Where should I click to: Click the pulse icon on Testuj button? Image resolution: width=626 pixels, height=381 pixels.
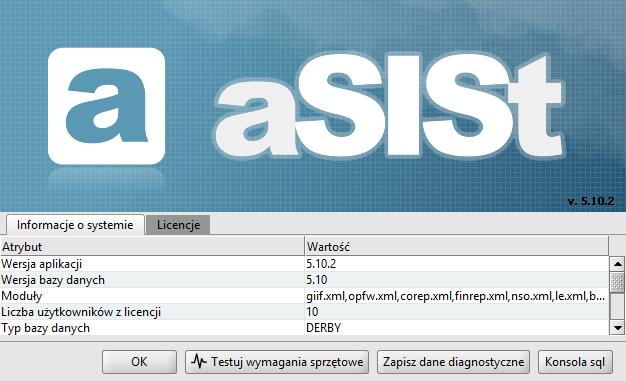coord(198,361)
